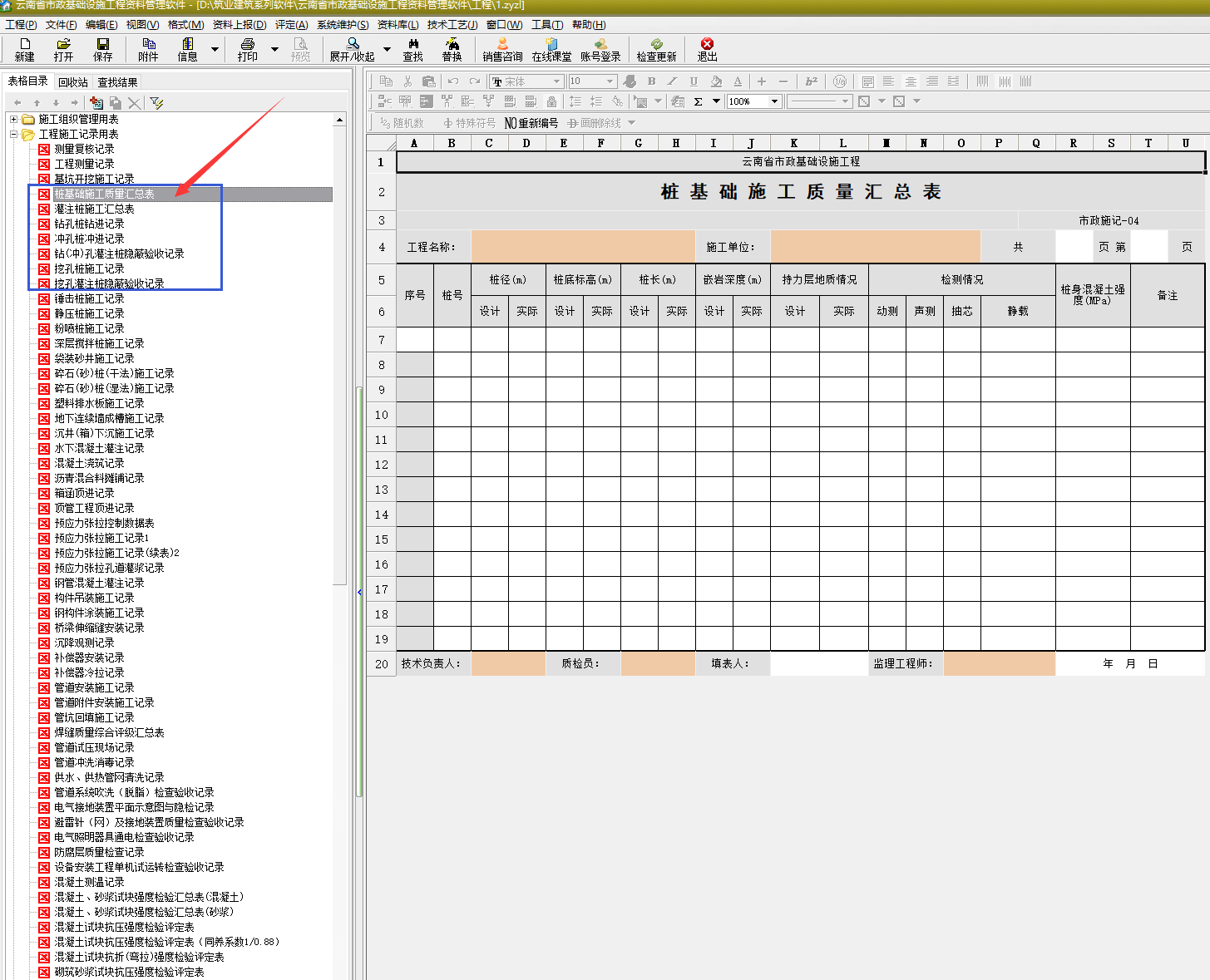Viewport: 1210px width, 980px height.
Task: Select 灌注桩施工汇总表 in tree
Action: pyautogui.click(x=94, y=209)
